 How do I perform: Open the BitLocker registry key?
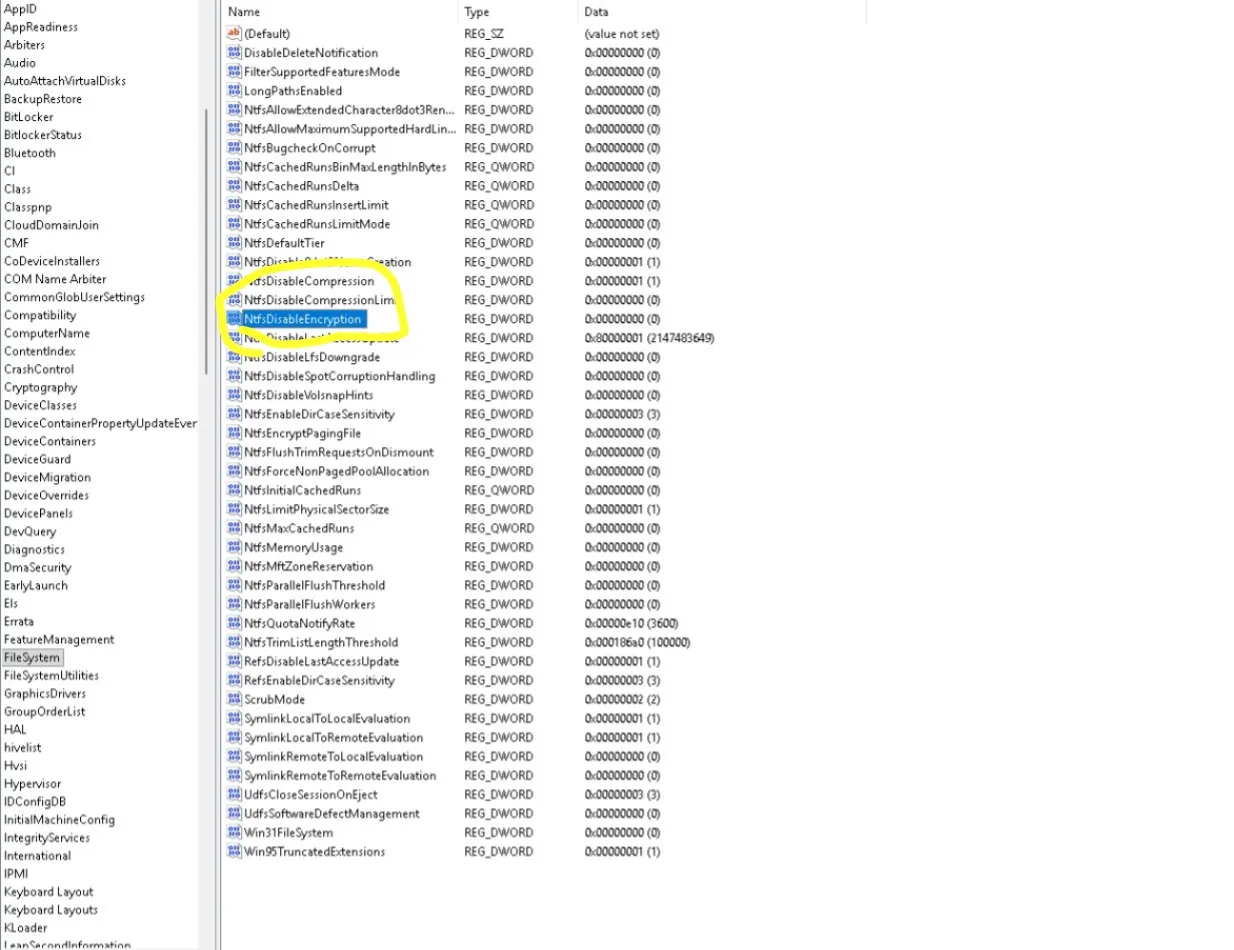click(29, 117)
